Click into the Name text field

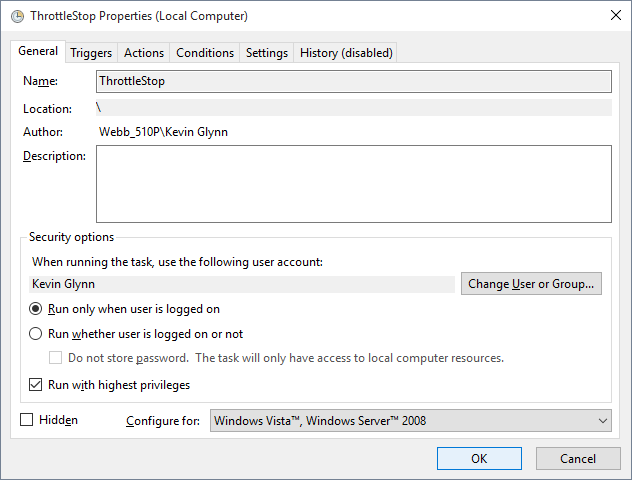point(353,81)
